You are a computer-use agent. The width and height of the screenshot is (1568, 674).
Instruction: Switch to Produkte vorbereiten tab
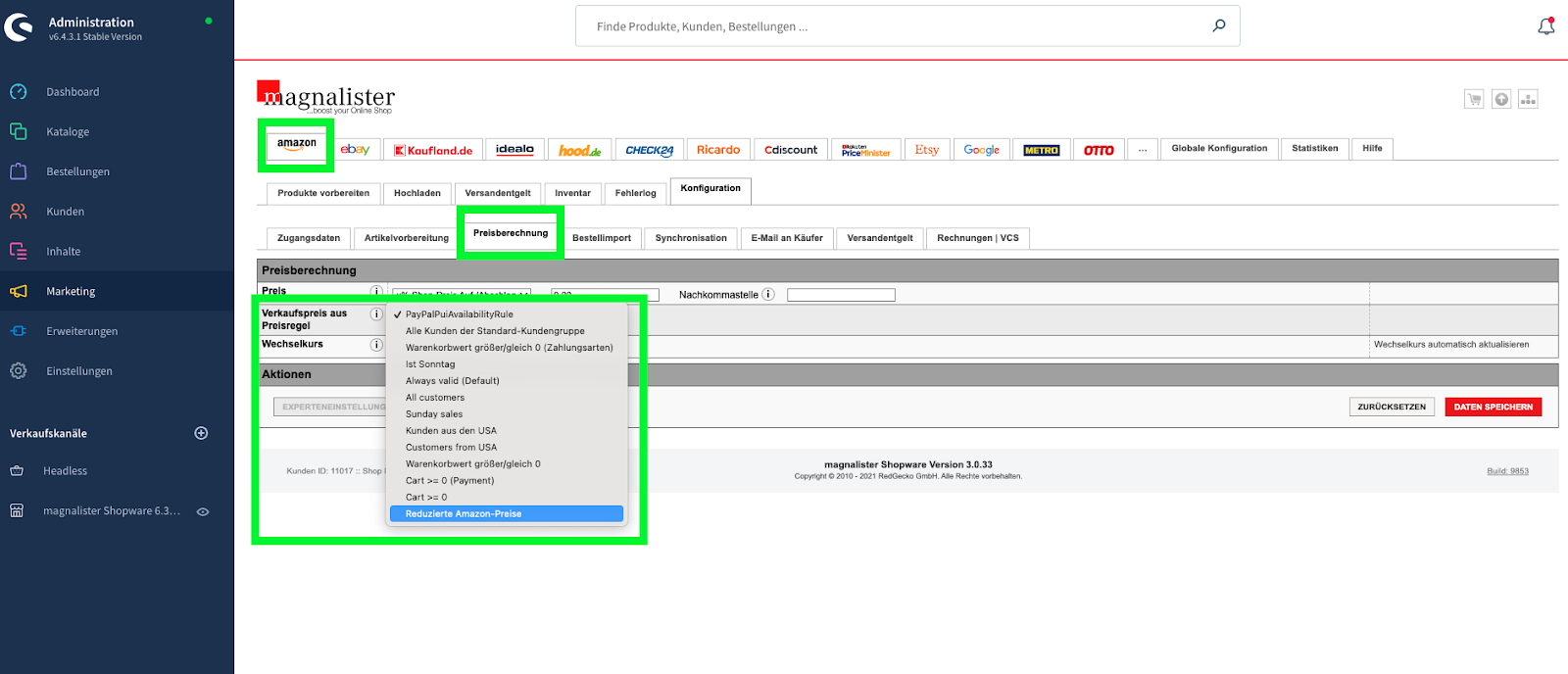point(323,193)
